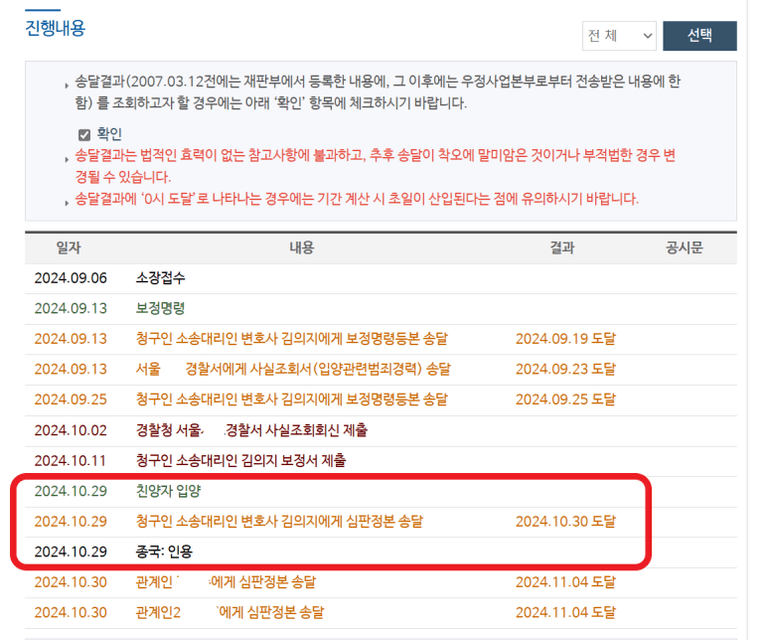Open the 경찰서 사실조회회신 제출 entry
The width and height of the screenshot is (768, 640).
tap(251, 430)
